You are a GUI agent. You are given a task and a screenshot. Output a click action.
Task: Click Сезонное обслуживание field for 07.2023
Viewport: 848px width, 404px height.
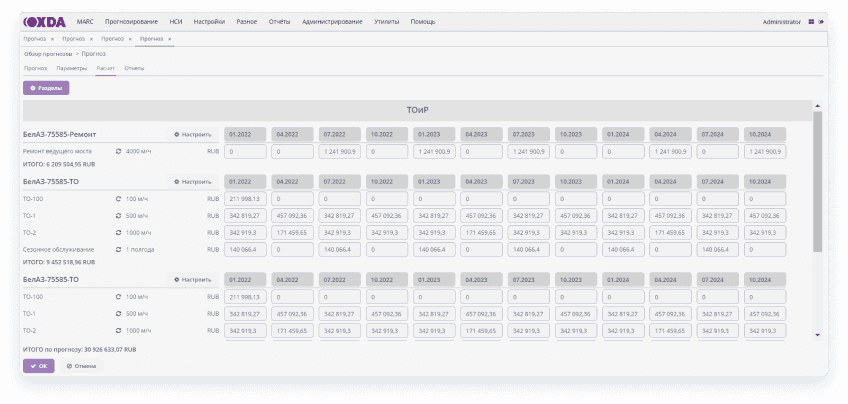[x=528, y=250]
